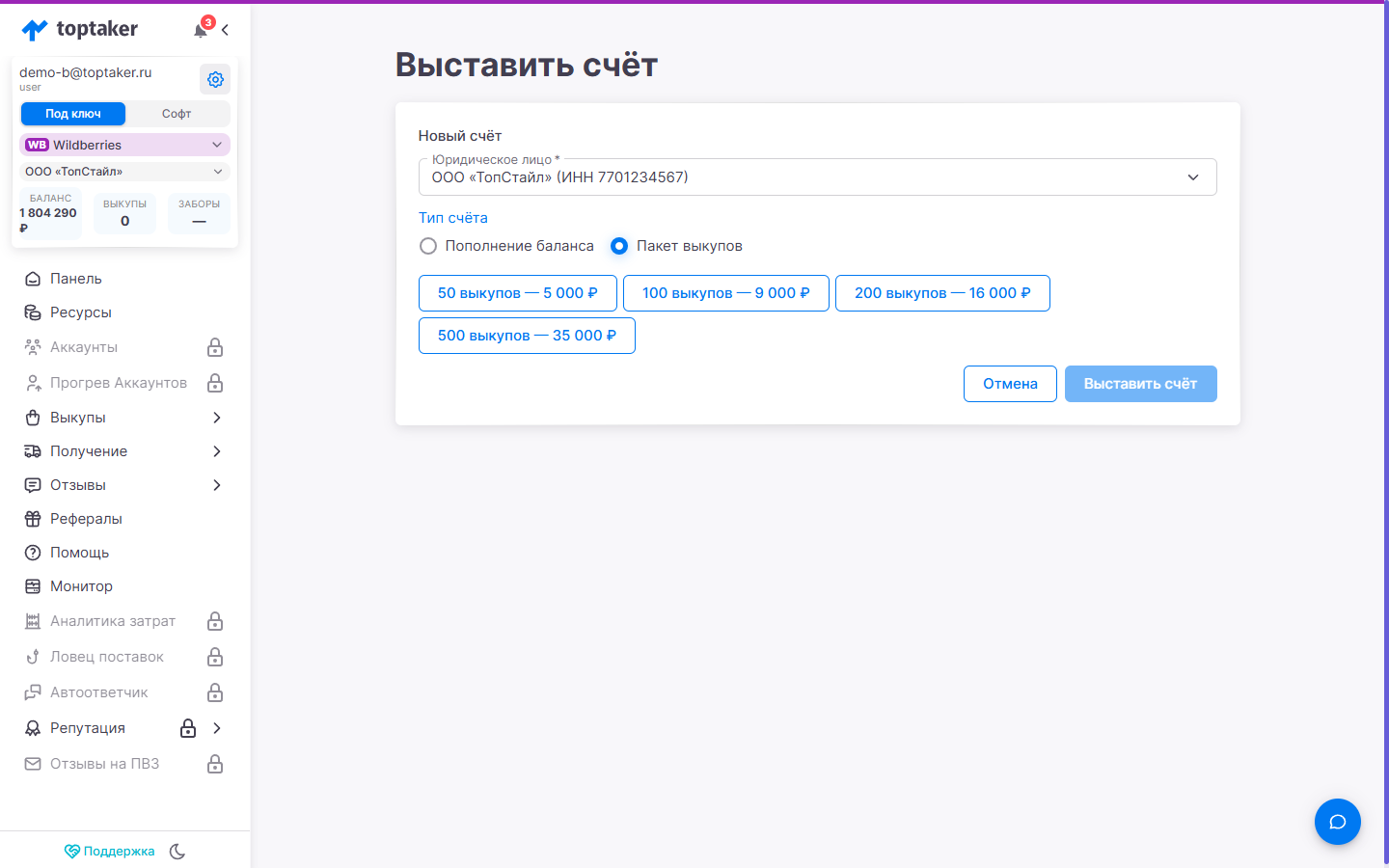The height and width of the screenshot is (868, 1389).
Task: Click the lock icon beside Автоответчик
Action: pyautogui.click(x=215, y=692)
